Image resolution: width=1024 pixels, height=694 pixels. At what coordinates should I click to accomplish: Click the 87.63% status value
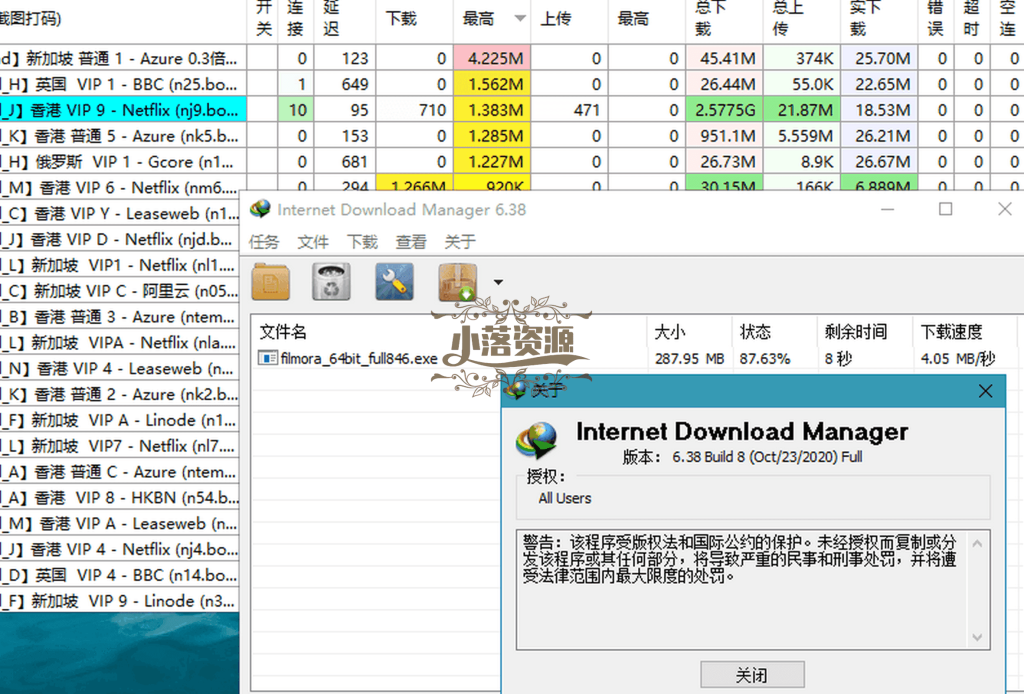click(765, 358)
